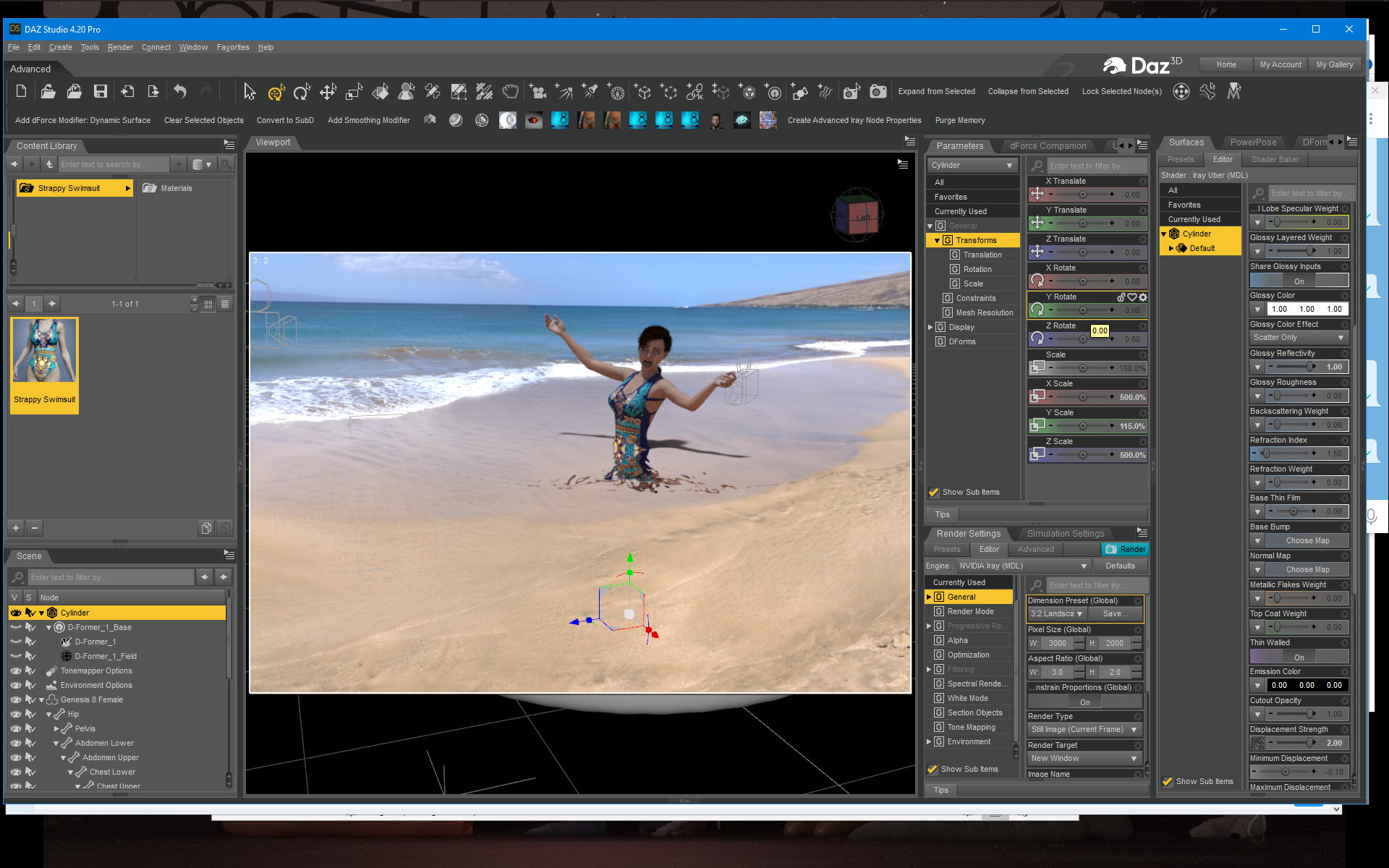This screenshot has height=868, width=1389.
Task: Click the New Scene document icon
Action: tap(21, 91)
